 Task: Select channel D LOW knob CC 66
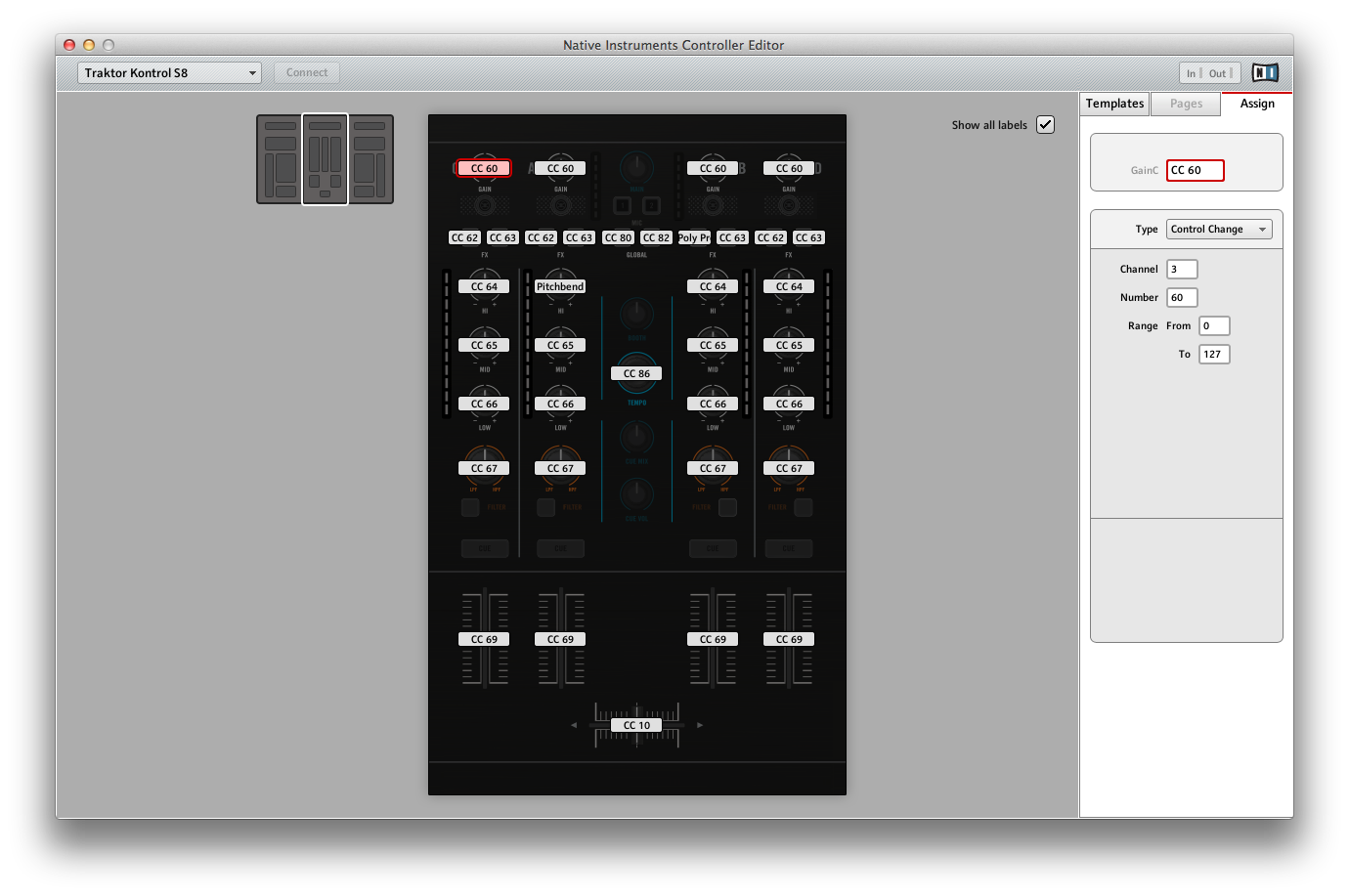pos(789,404)
